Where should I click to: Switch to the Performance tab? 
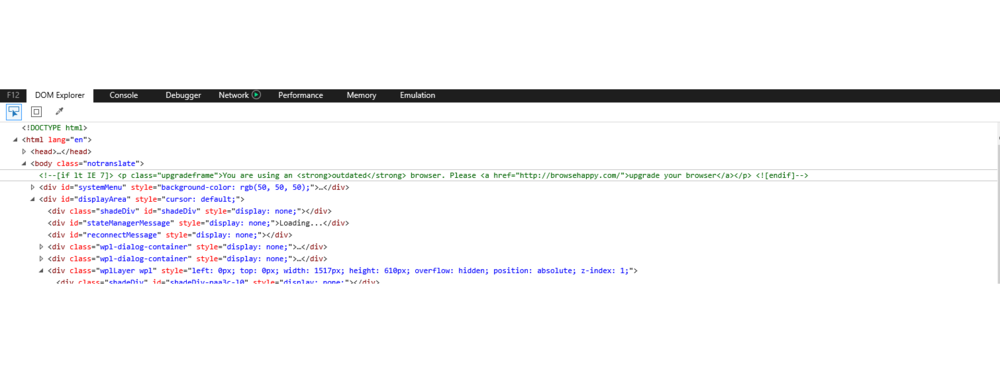click(x=300, y=95)
